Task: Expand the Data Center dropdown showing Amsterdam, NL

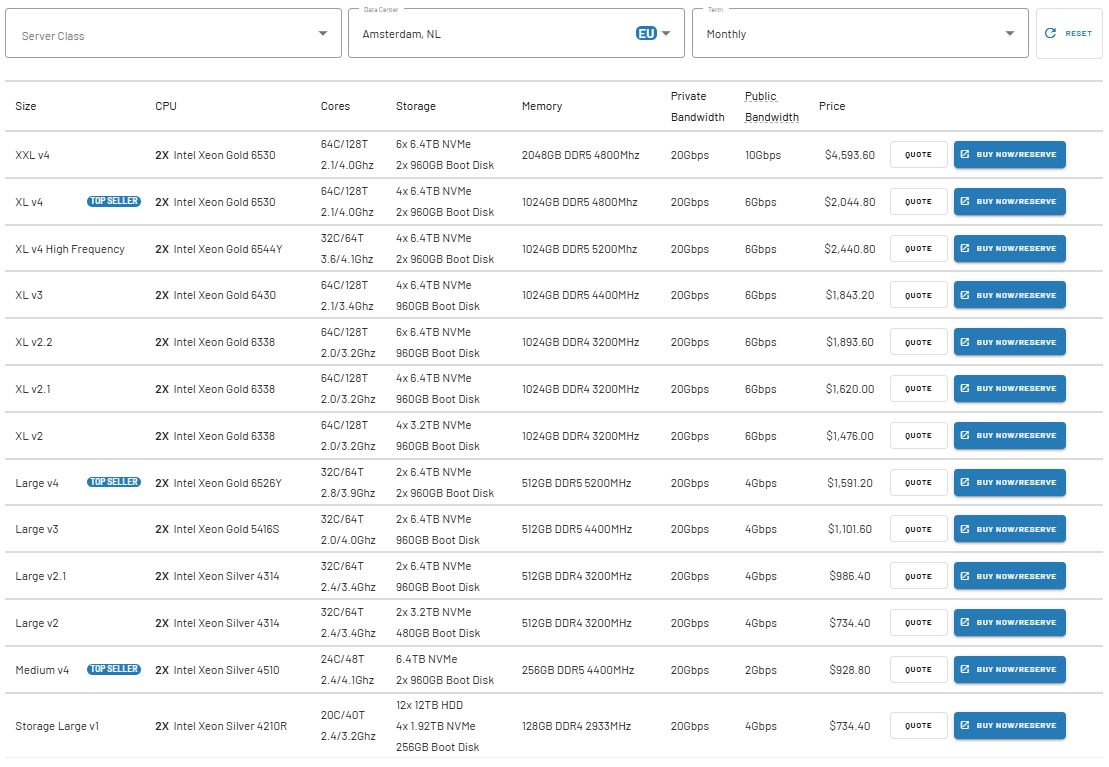Action: pyautogui.click(x=516, y=33)
